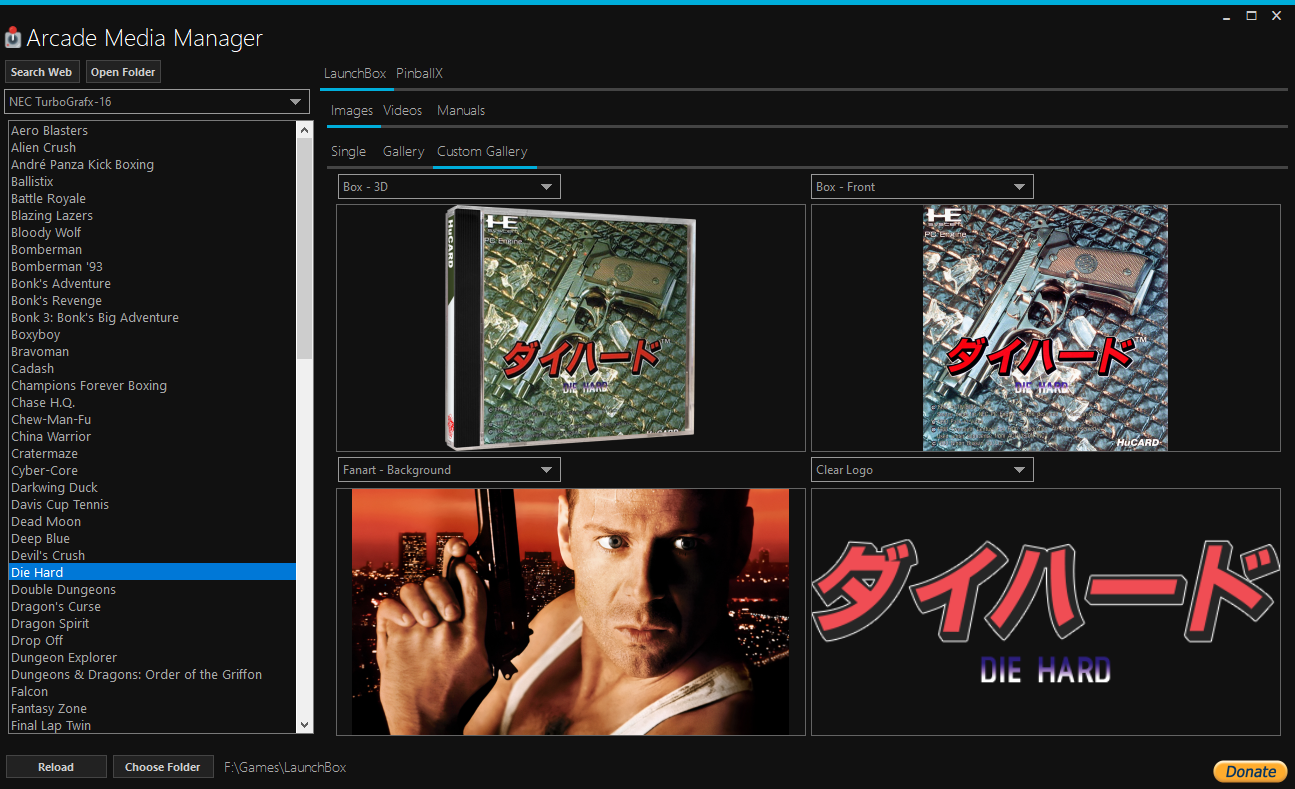1295x789 pixels.
Task: Select Battle Royale in the game list
Action: pyautogui.click(x=152, y=199)
